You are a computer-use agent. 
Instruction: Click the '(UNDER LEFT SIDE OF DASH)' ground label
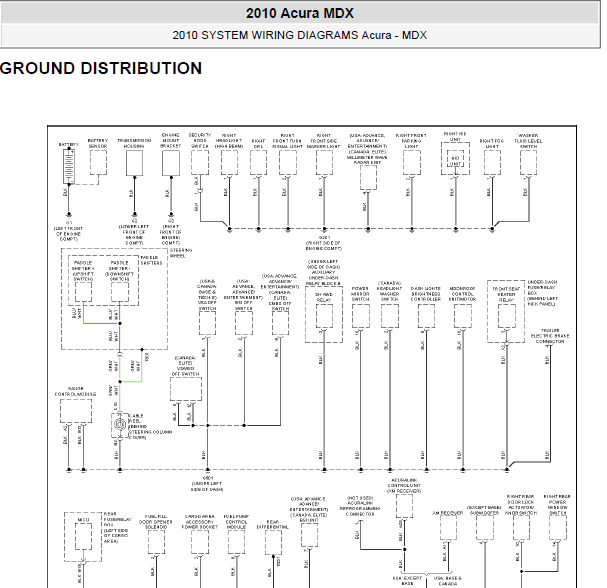click(207, 486)
